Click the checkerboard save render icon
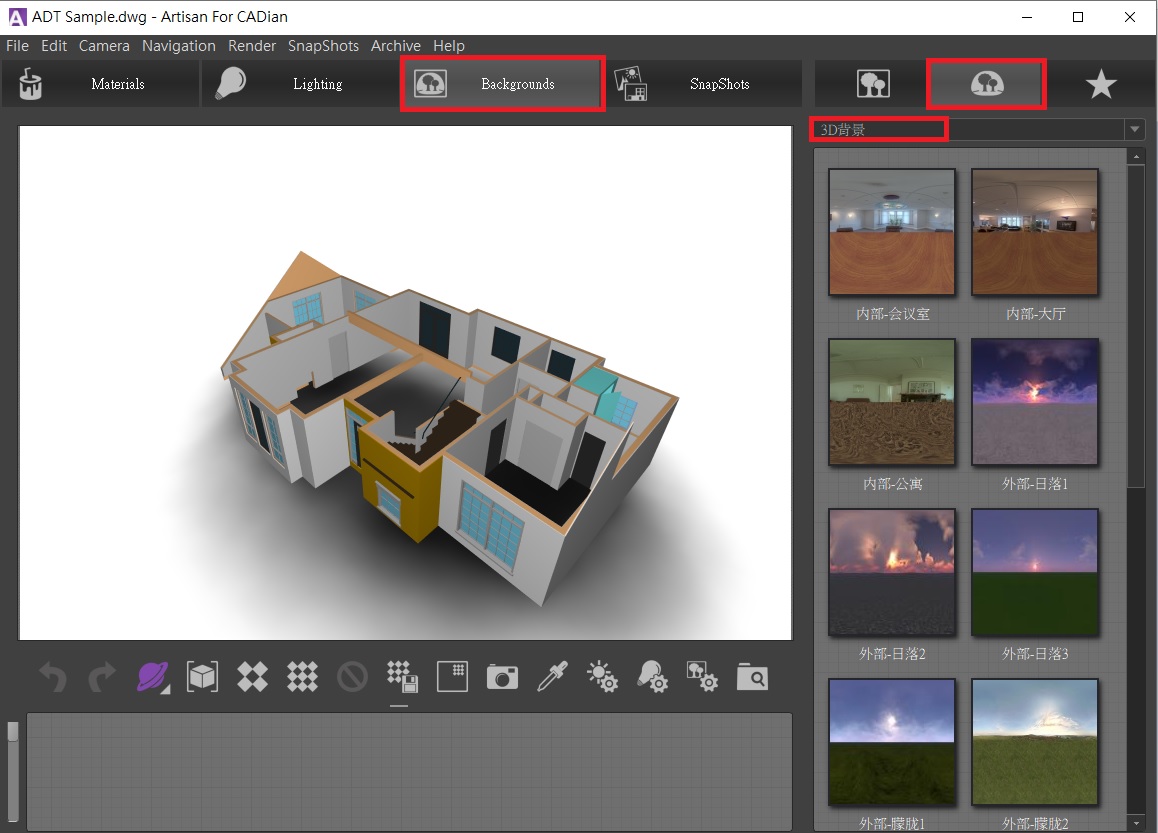 pos(401,677)
